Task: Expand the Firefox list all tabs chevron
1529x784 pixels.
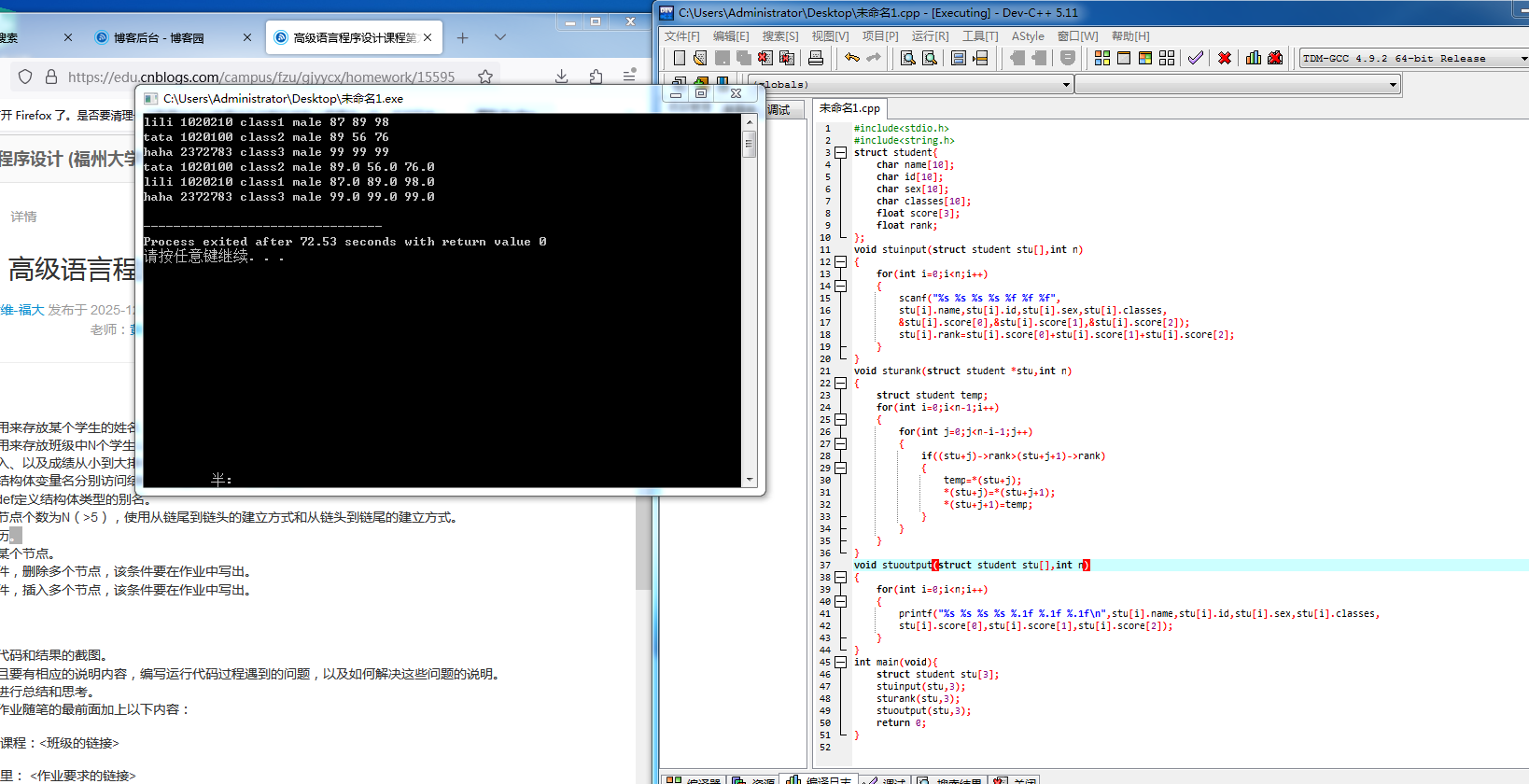Action: 500,37
